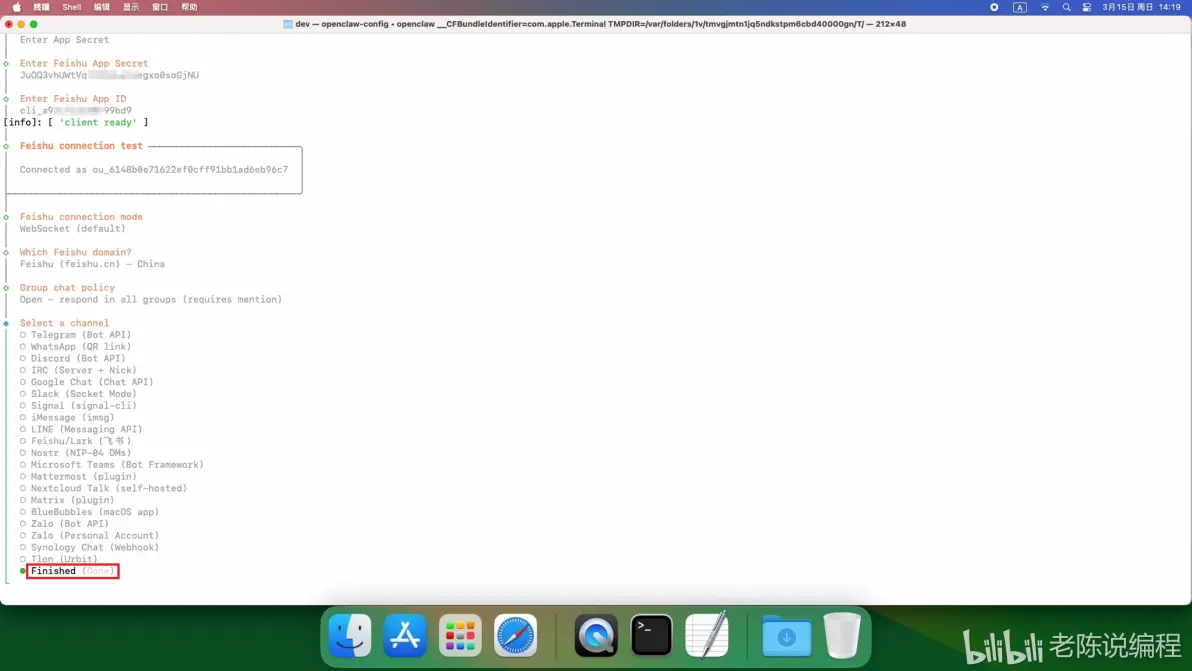The image size is (1192, 671).
Task: Open Safari browser from the Dock
Action: tap(515, 635)
